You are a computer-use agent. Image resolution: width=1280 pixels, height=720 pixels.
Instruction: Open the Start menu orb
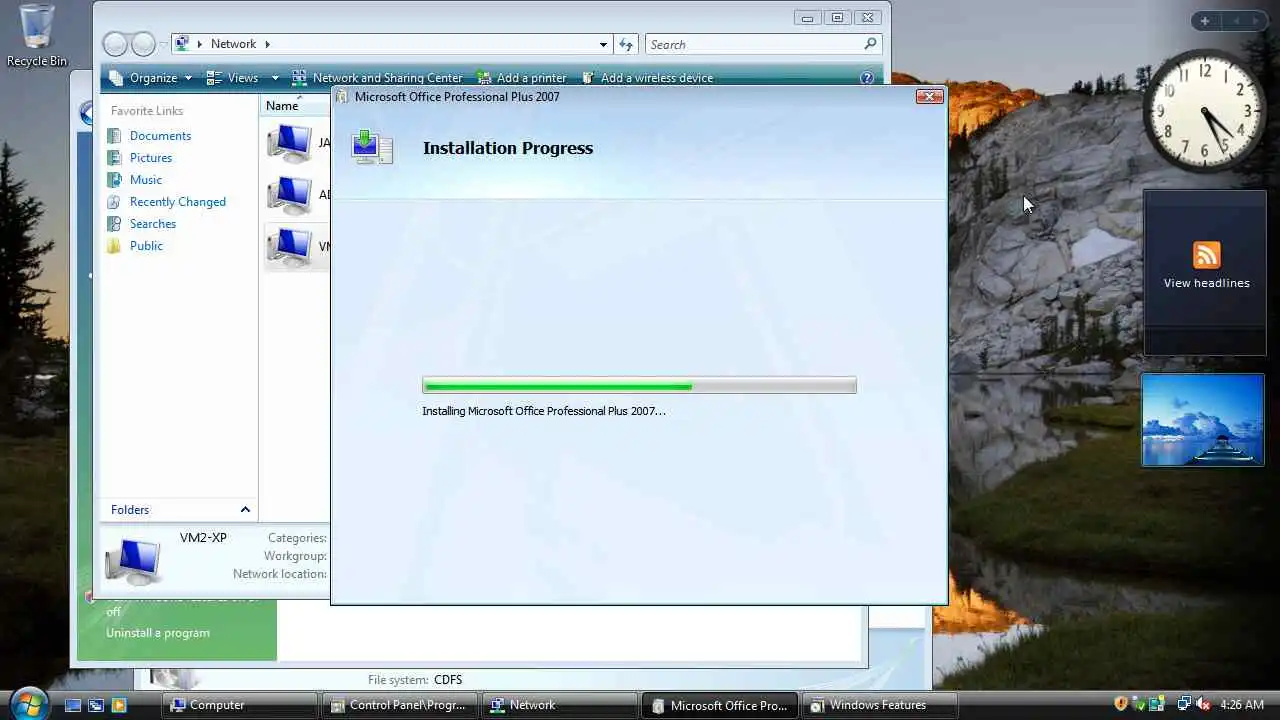point(29,703)
